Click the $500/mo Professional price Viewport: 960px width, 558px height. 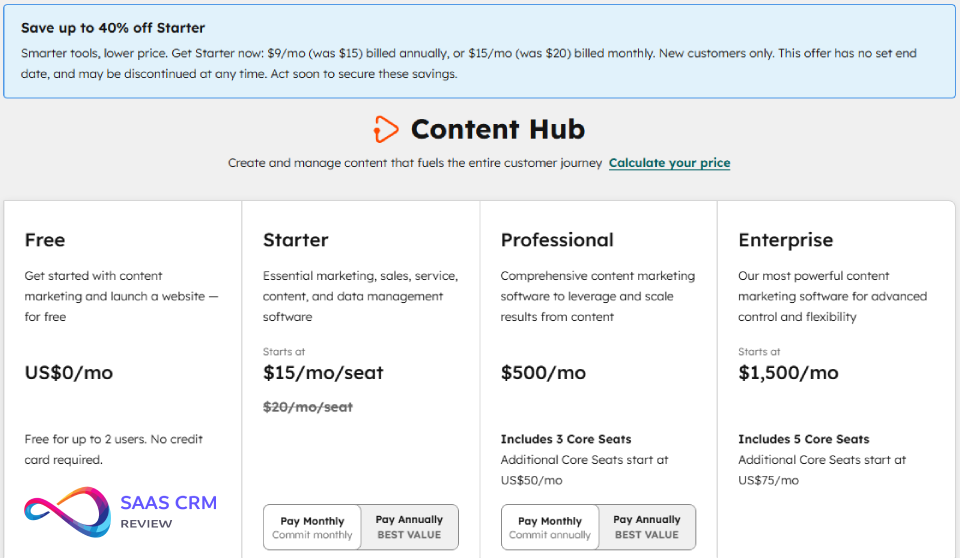pos(545,373)
